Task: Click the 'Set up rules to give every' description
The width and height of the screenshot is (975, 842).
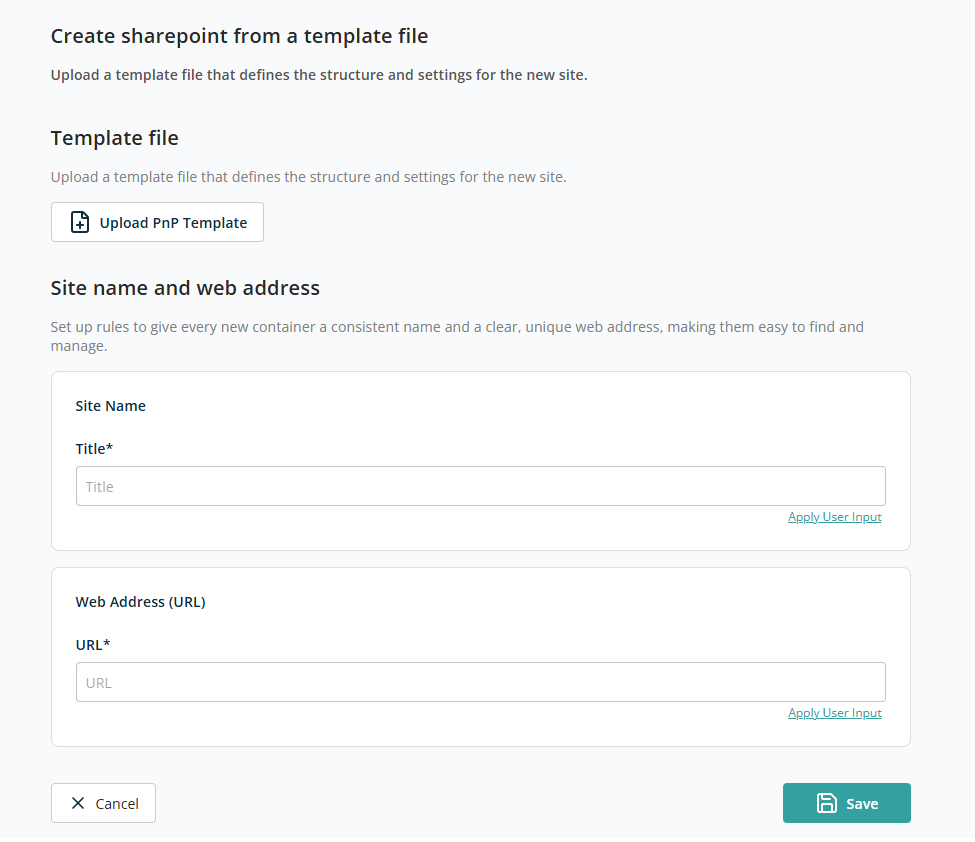Action: coord(457,336)
